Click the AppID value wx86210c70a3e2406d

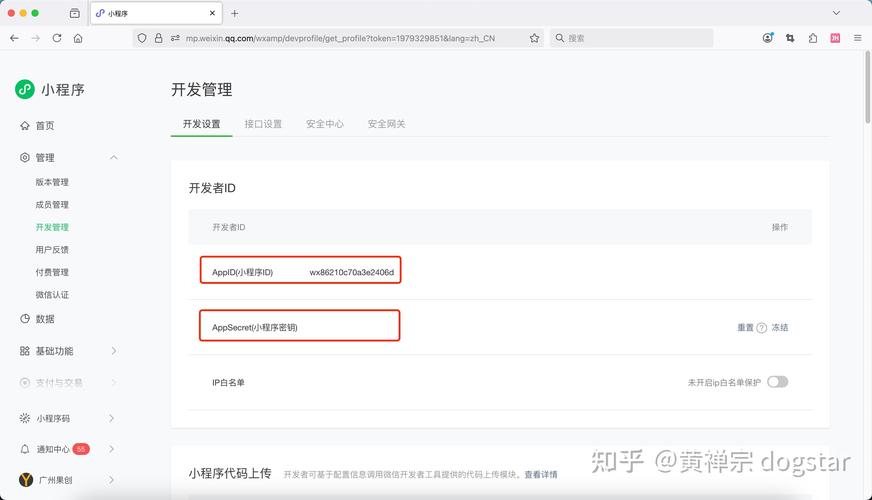[351, 272]
